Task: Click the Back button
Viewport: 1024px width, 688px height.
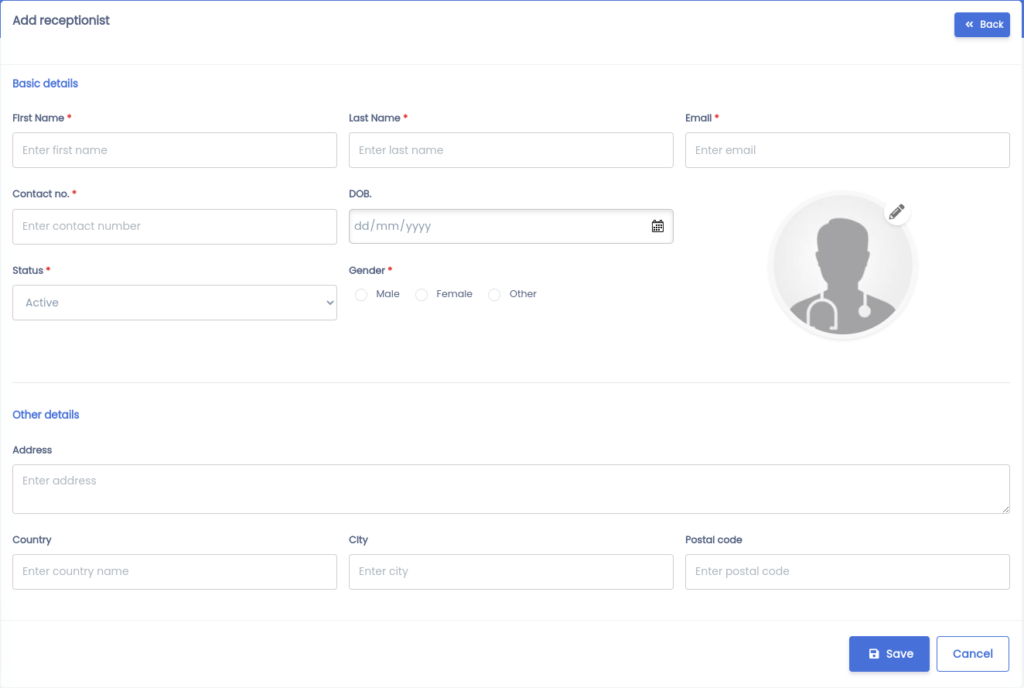Action: click(x=982, y=25)
